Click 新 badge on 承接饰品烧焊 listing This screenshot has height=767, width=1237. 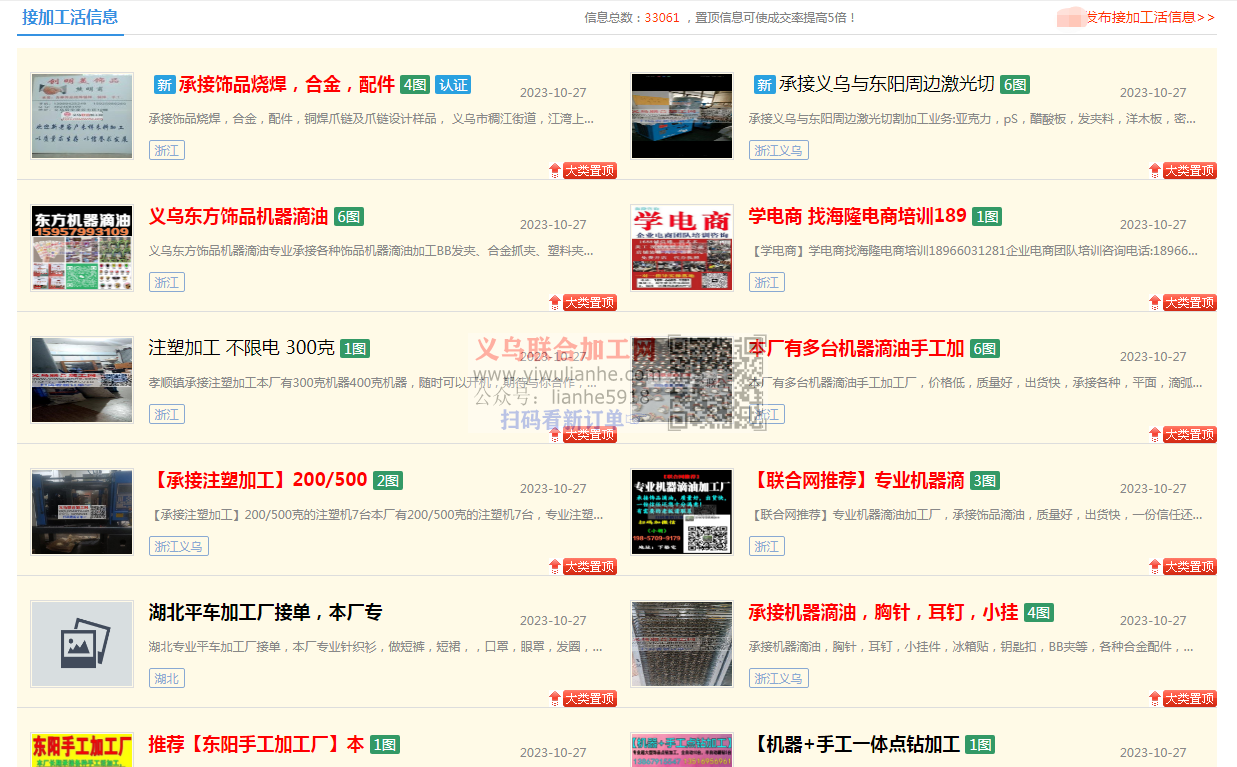pos(164,86)
